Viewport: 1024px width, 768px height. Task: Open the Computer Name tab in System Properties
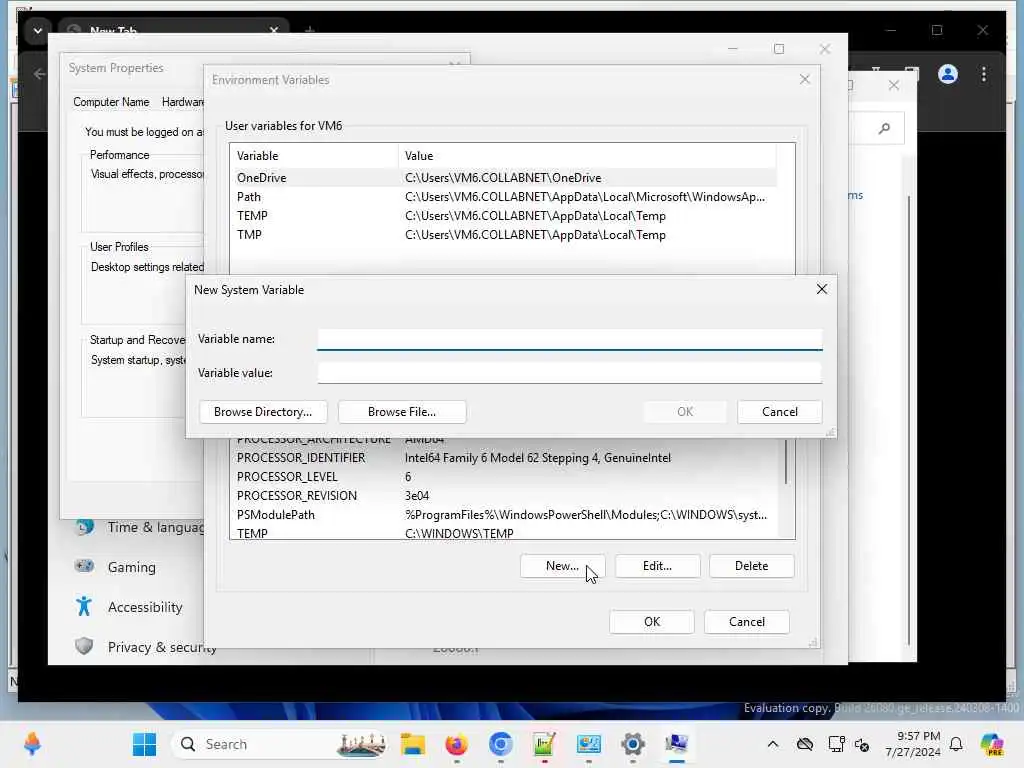click(x=111, y=102)
